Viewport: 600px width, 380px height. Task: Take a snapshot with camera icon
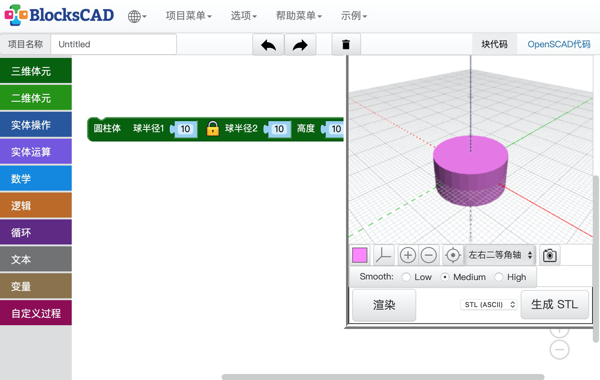click(x=550, y=255)
